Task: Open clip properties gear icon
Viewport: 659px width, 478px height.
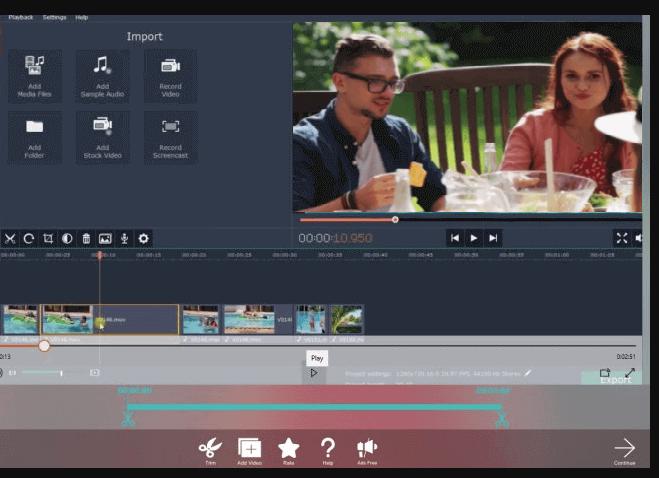Action: [143, 238]
